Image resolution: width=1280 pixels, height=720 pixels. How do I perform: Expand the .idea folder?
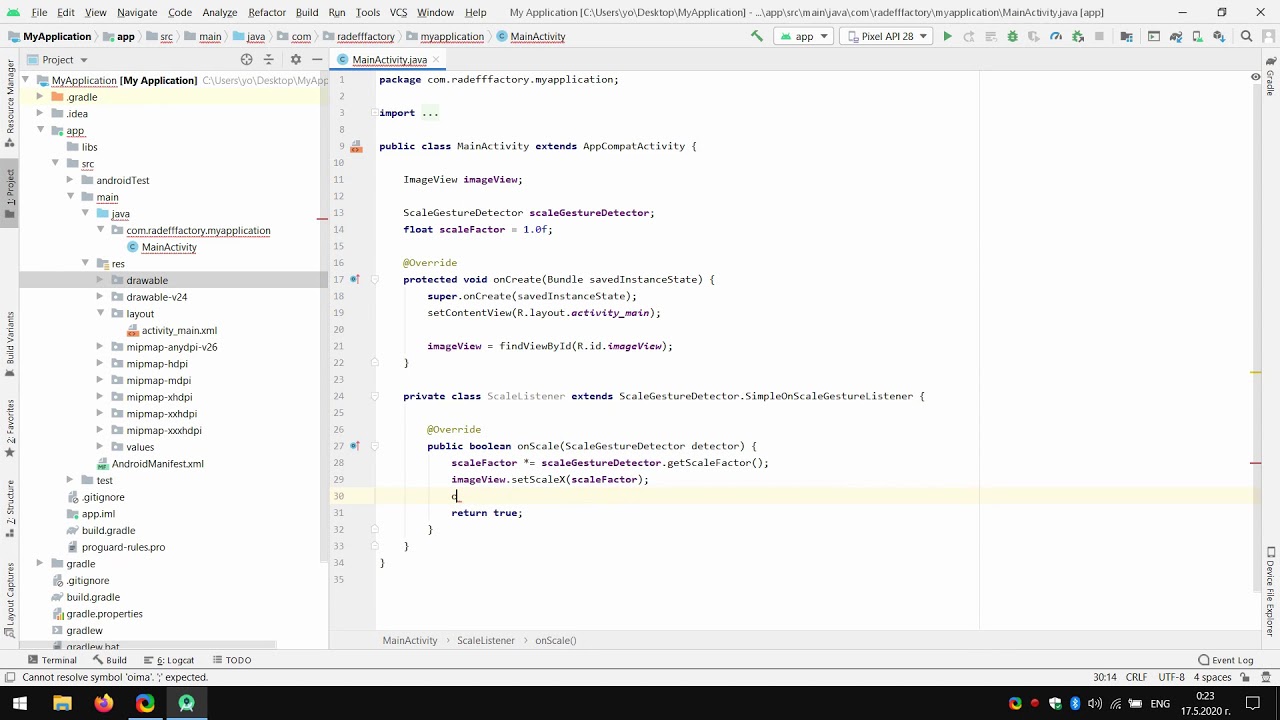[x=40, y=113]
